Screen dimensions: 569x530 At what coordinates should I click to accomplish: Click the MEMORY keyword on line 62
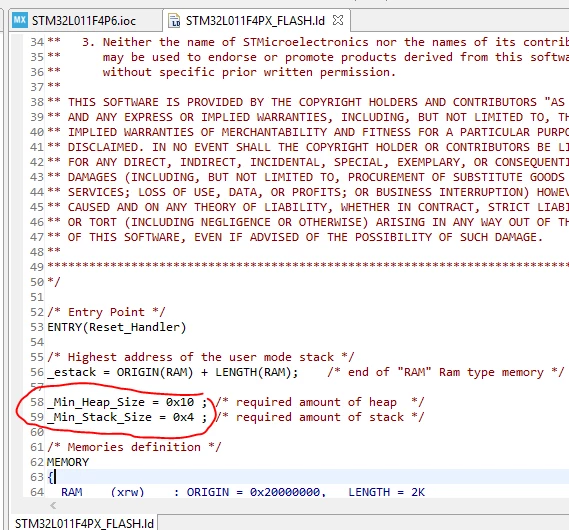(68, 462)
